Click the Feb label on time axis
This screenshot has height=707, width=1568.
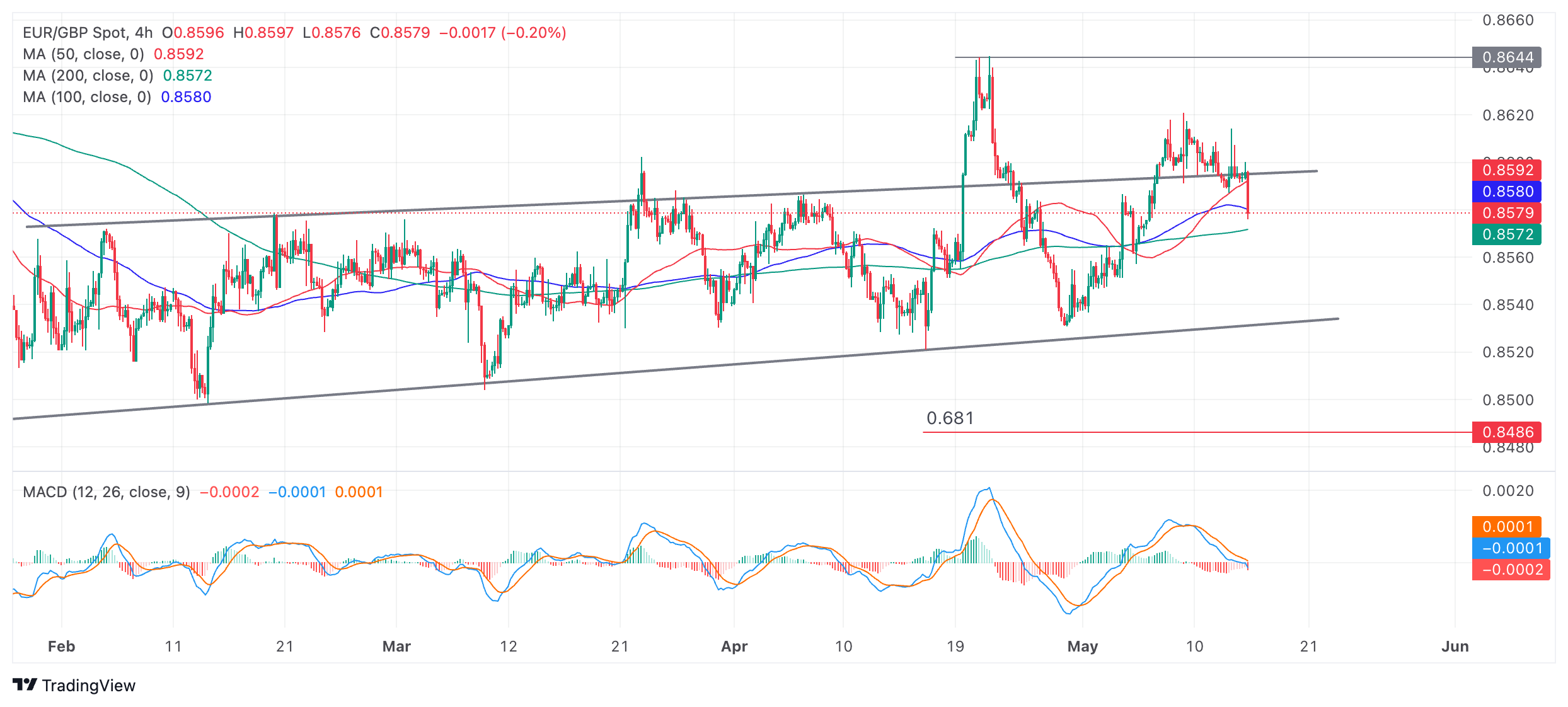(61, 647)
